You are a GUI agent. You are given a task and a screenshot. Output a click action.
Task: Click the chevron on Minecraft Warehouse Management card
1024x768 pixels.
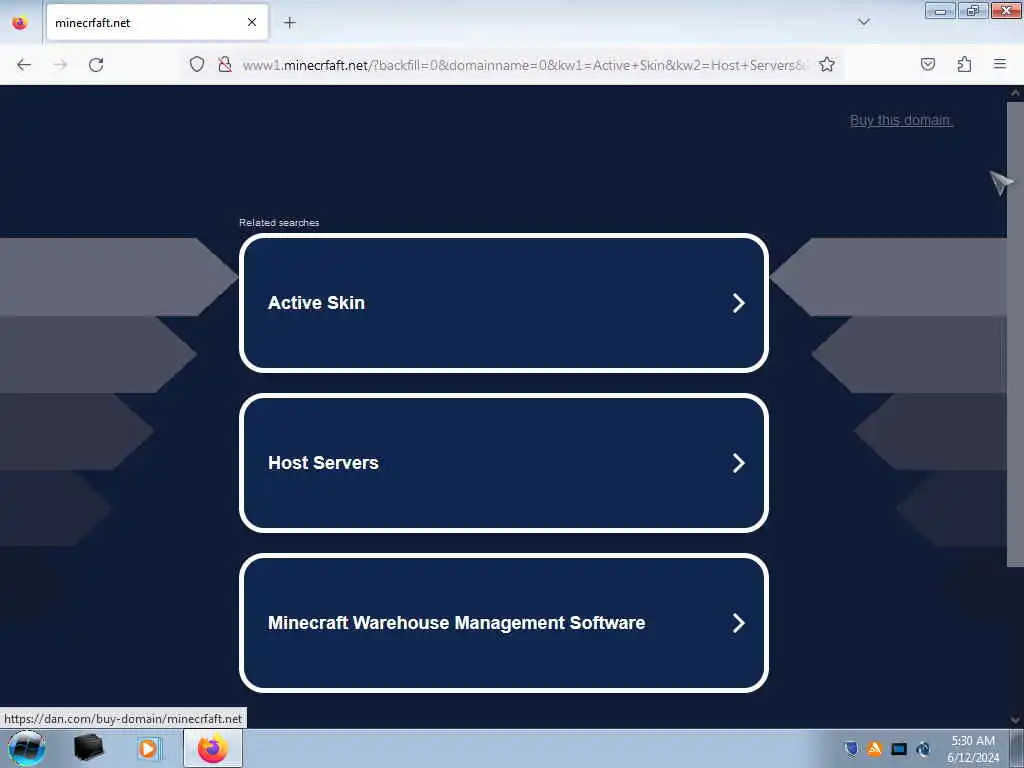(739, 623)
